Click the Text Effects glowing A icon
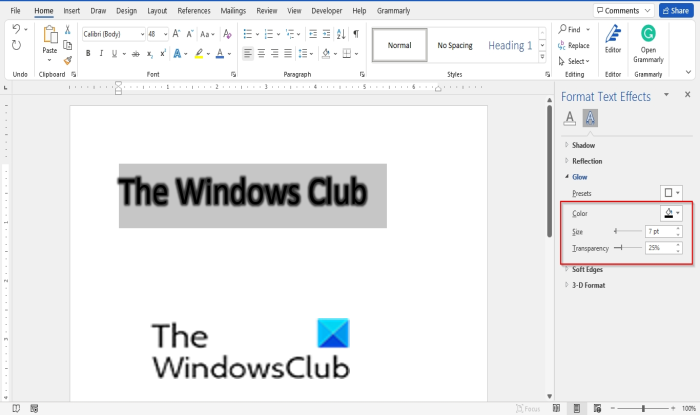This screenshot has height=415, width=700. [x=178, y=54]
